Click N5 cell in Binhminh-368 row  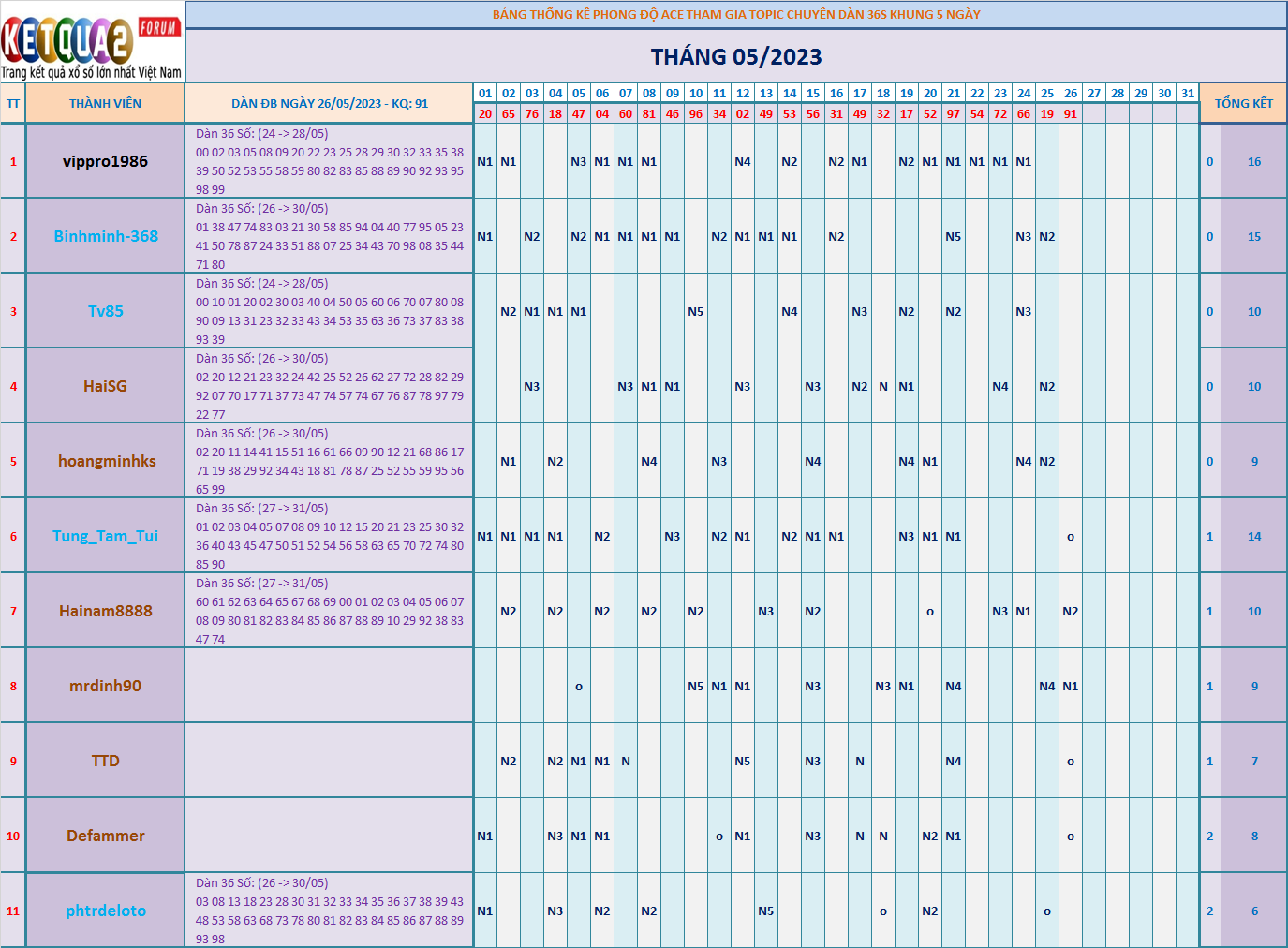pos(954,237)
